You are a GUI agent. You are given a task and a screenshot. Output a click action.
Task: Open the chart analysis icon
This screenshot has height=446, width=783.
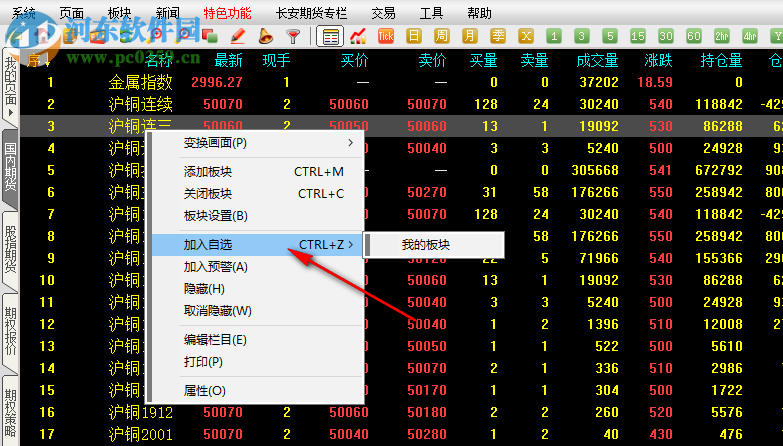click(358, 36)
